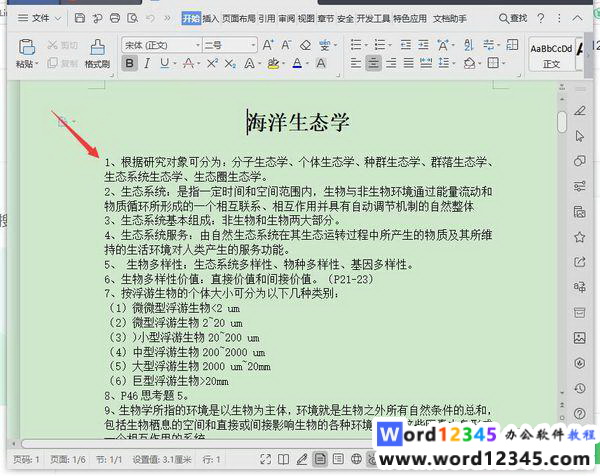
Task: Click the Sort (A-Z) icon
Action: click(x=468, y=45)
